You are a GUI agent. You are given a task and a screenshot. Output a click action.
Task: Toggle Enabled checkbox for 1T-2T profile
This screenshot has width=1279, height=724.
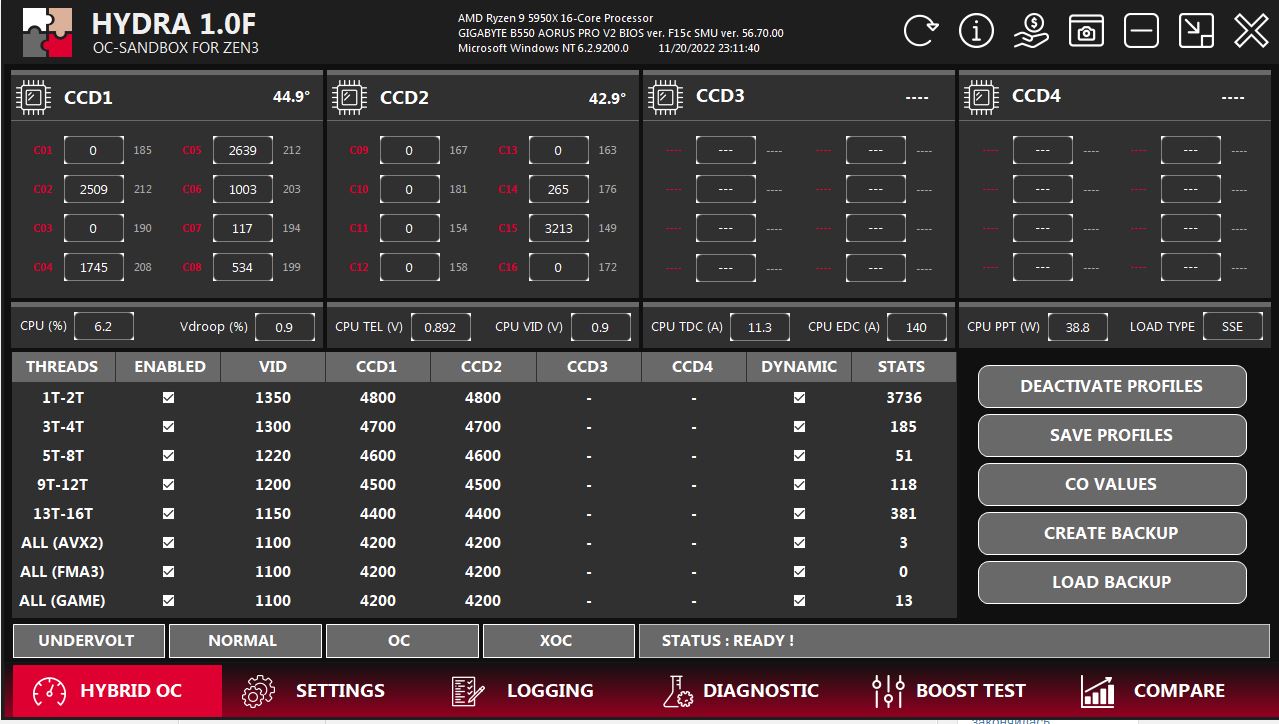point(168,397)
